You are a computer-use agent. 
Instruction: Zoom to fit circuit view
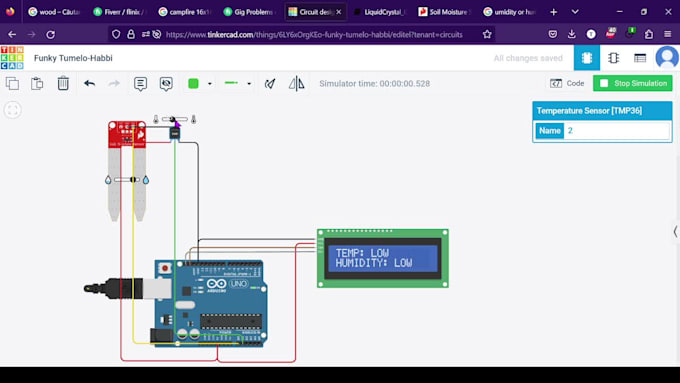pos(13,110)
